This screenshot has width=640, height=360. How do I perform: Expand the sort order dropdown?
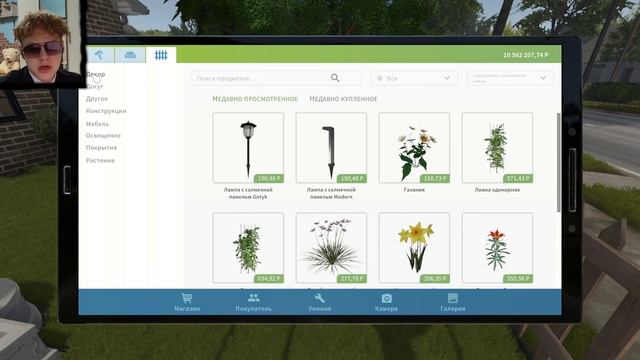[x=510, y=78]
